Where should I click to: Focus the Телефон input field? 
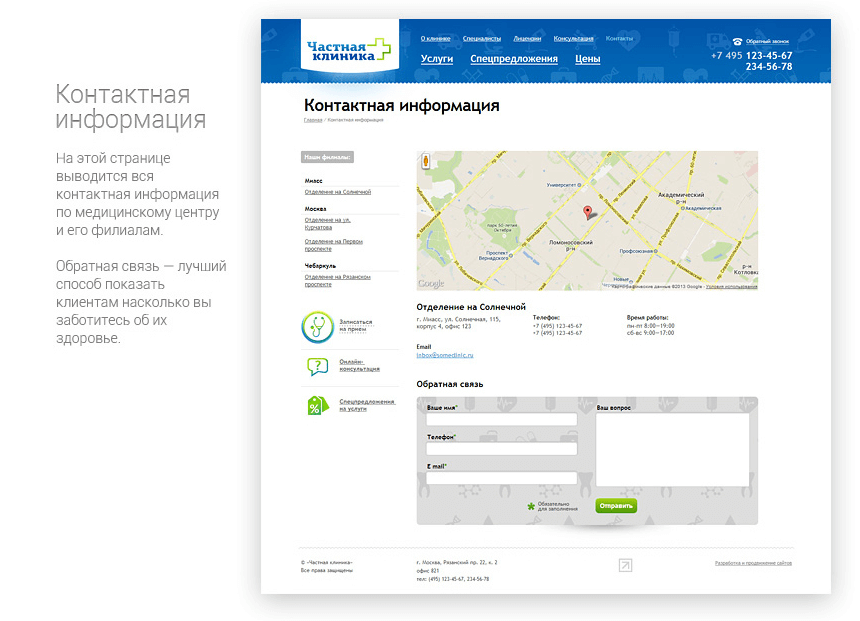[x=501, y=449]
